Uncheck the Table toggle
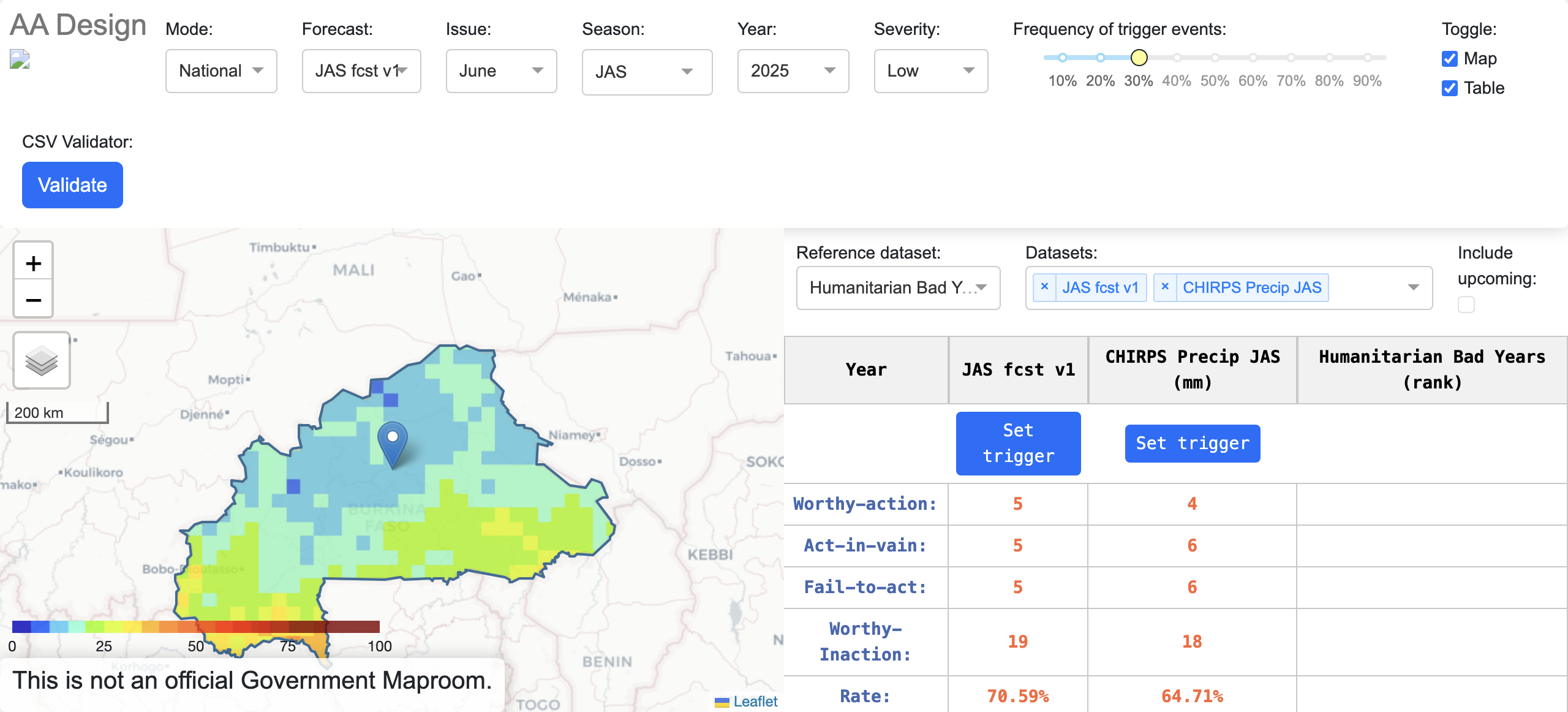 pos(1449,88)
